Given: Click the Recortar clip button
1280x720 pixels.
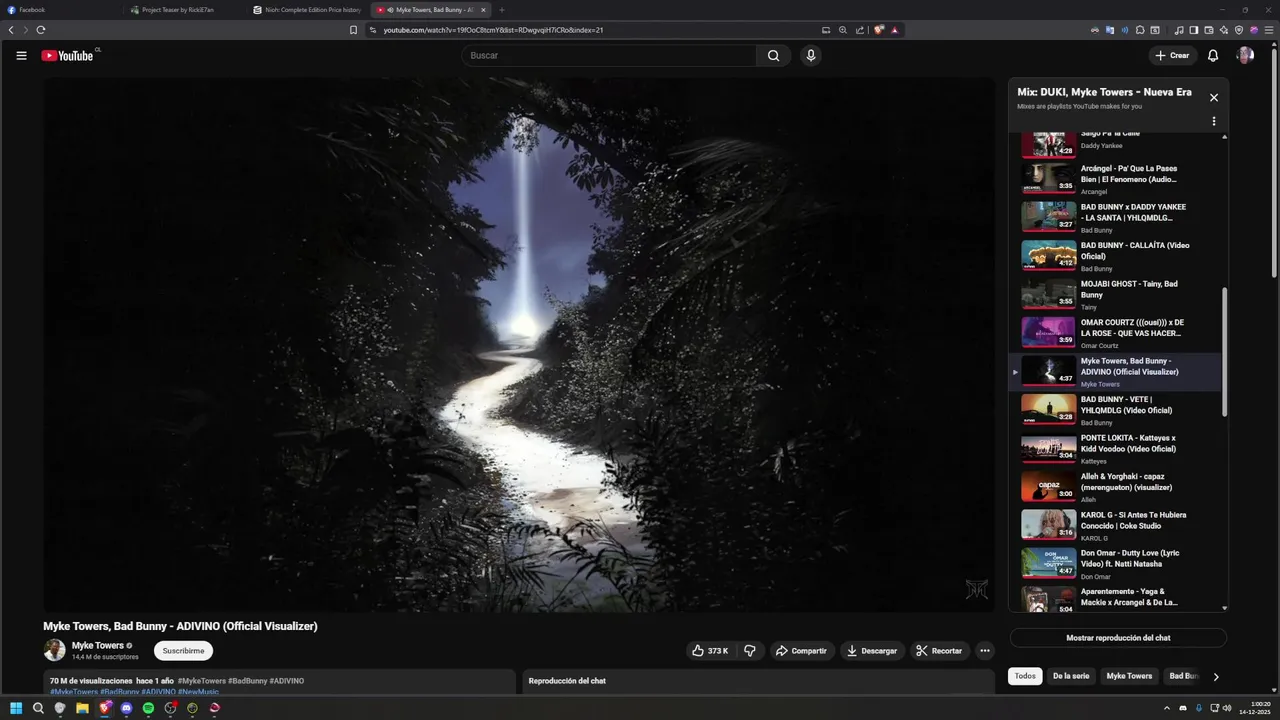Looking at the screenshot, I should [939, 651].
